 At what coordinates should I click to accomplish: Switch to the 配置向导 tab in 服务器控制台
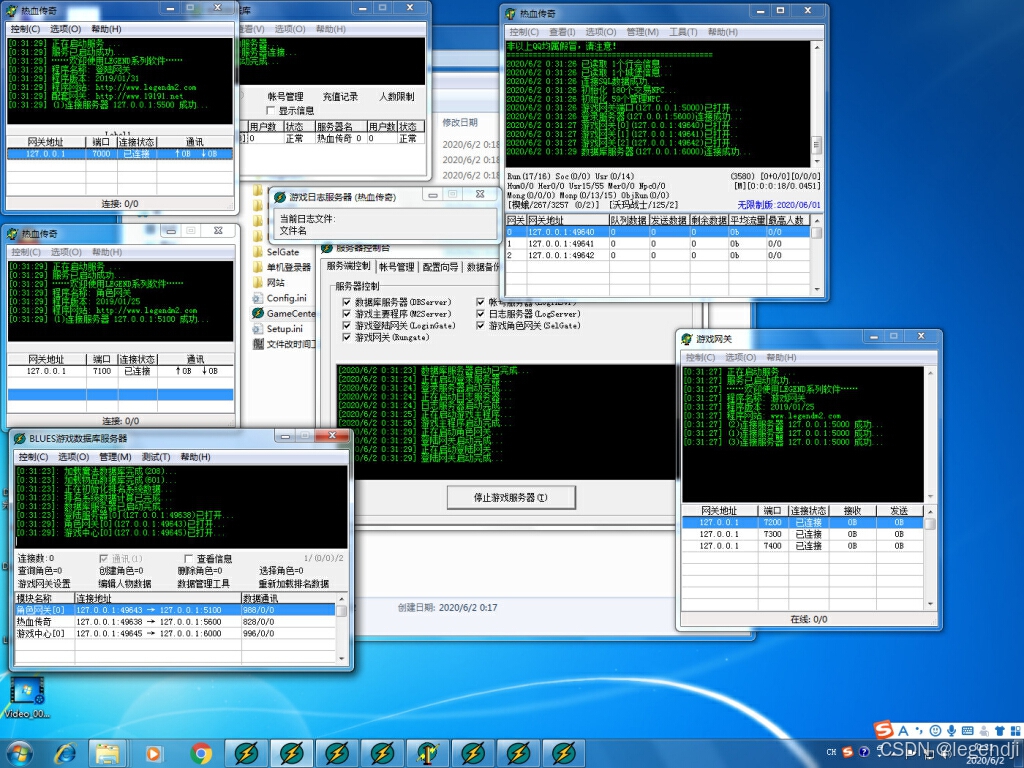440,266
